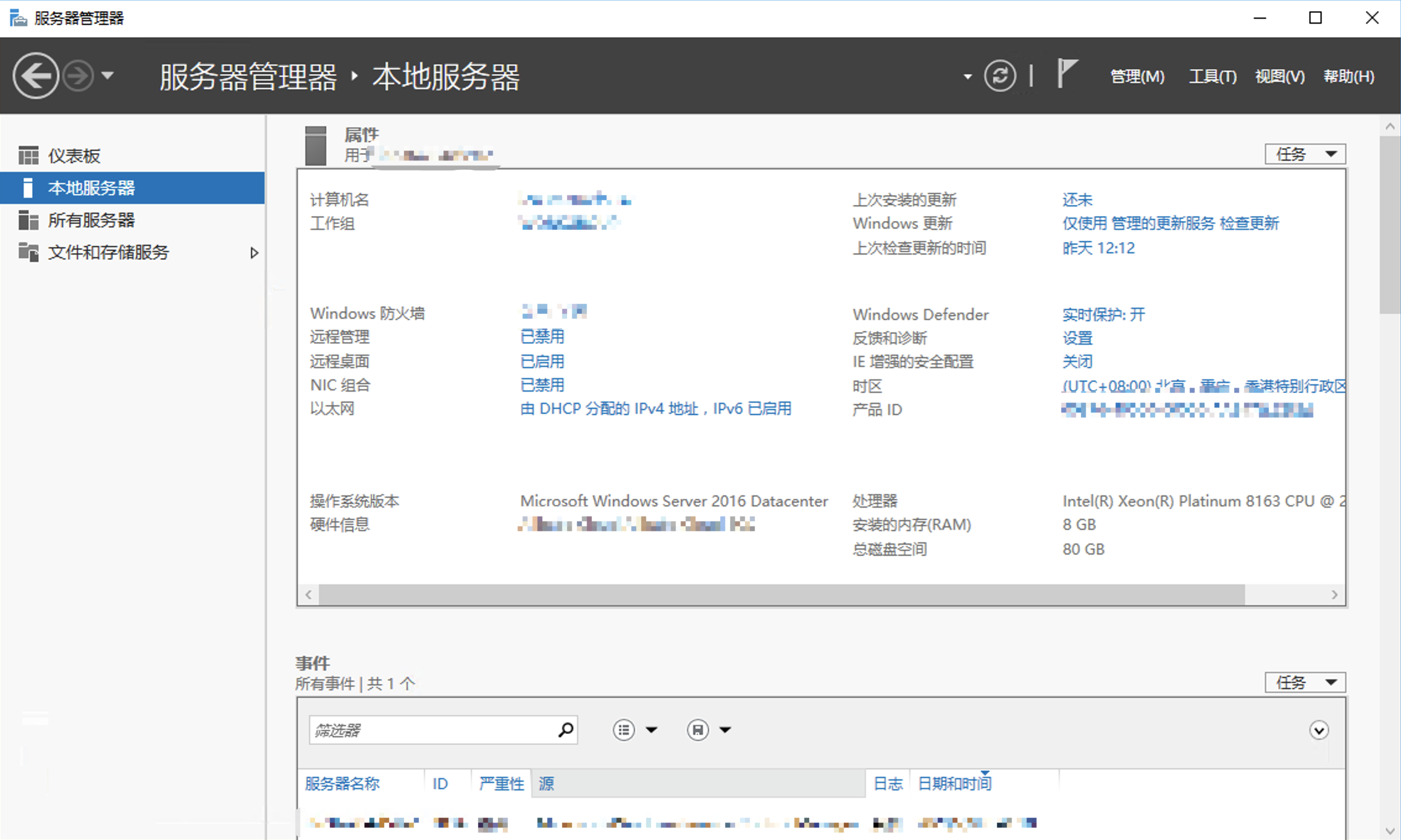Viewport: 1401px width, 840px height.
Task: Click the 远程管理 已禁用 link
Action: (x=542, y=337)
